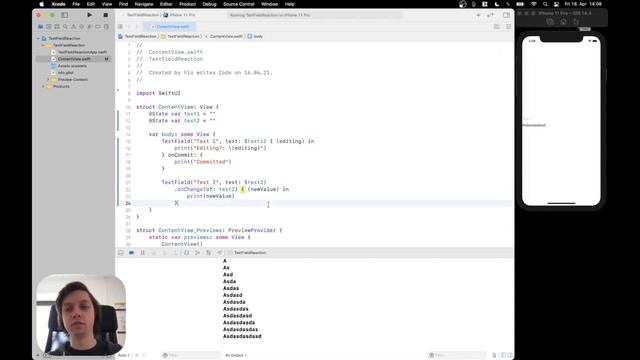Open the All Output console menu
The image size is (640, 360).
(x=237, y=355)
